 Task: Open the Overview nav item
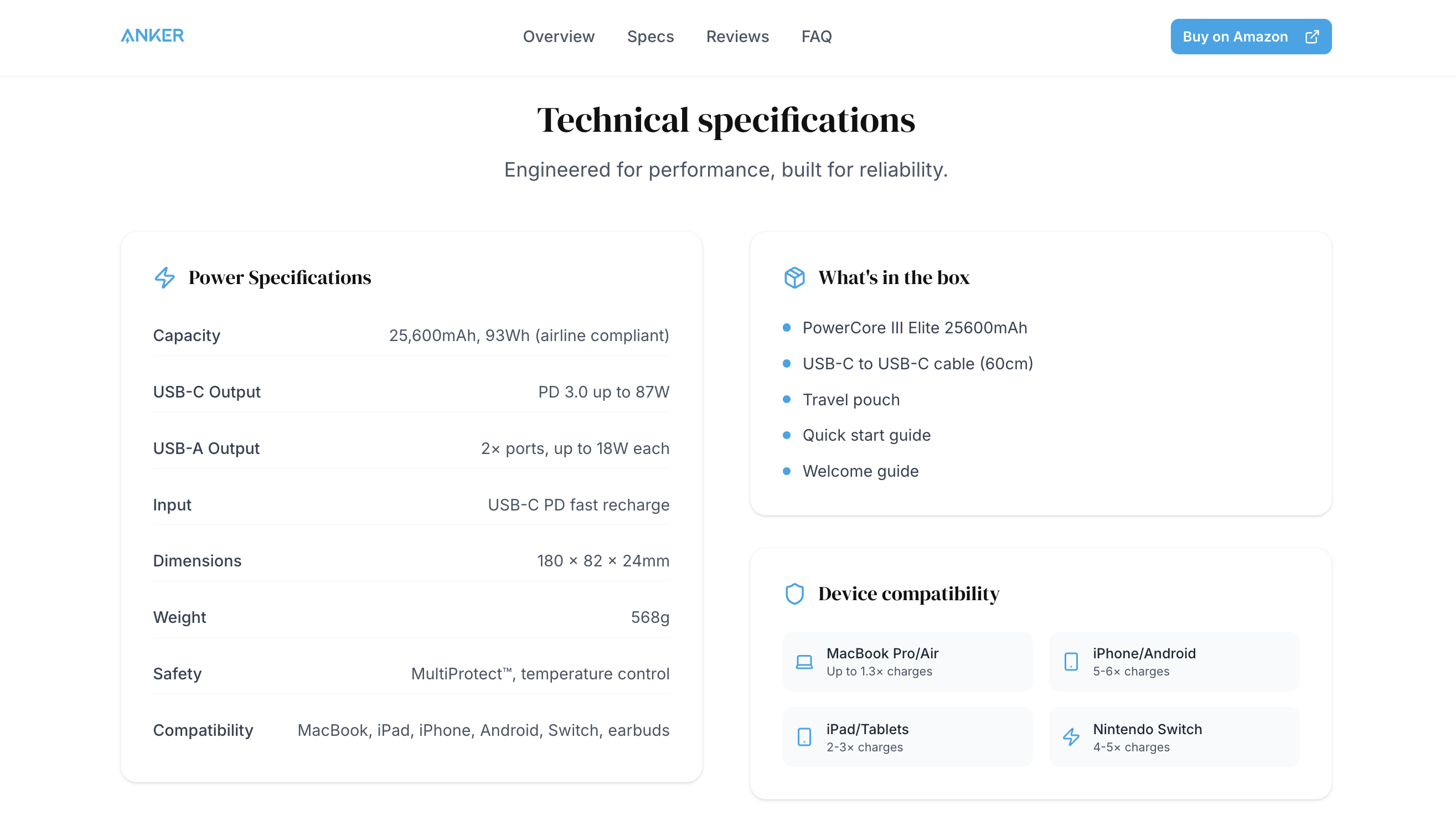559,37
